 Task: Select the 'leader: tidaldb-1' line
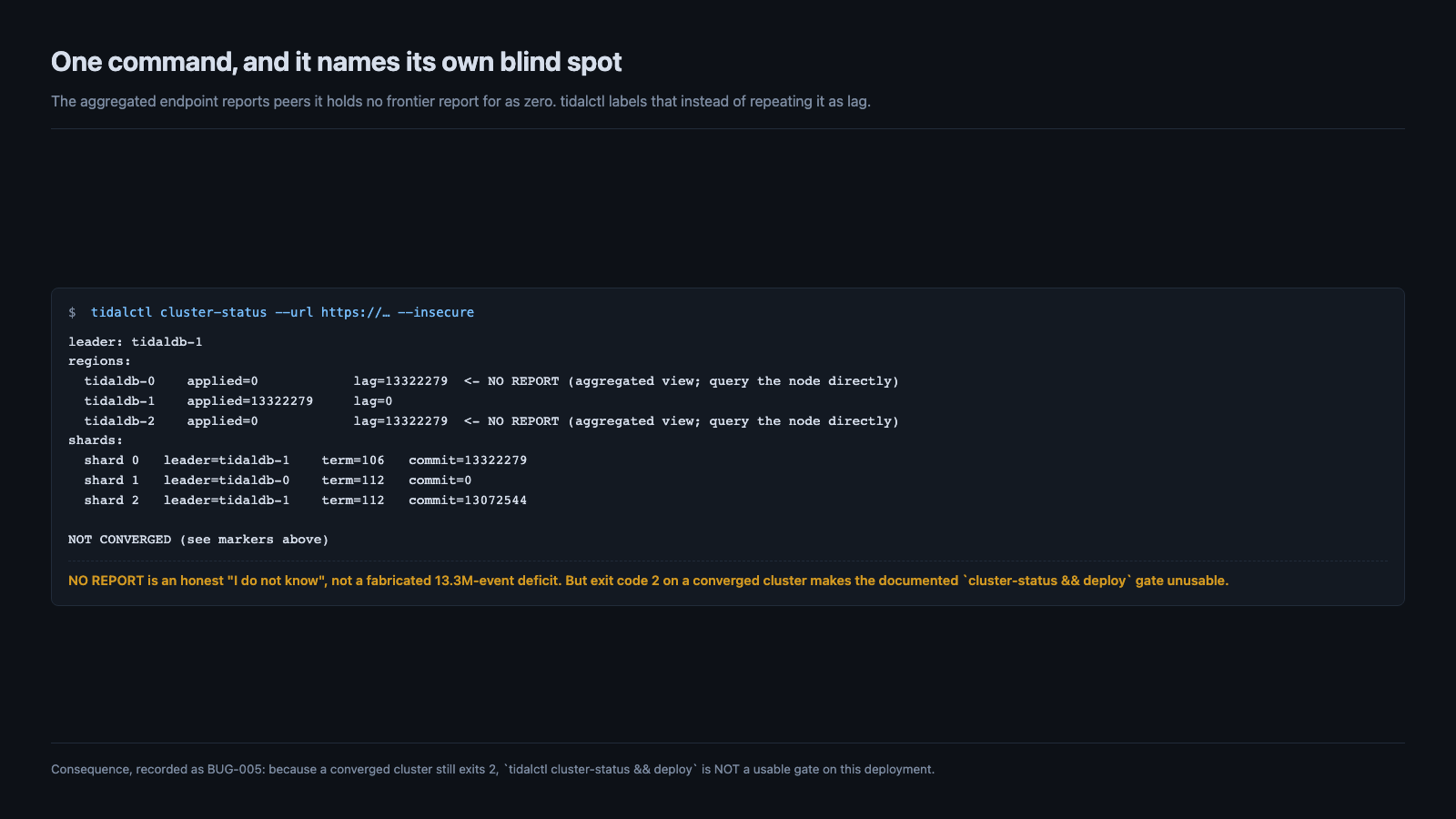pyautogui.click(x=136, y=342)
